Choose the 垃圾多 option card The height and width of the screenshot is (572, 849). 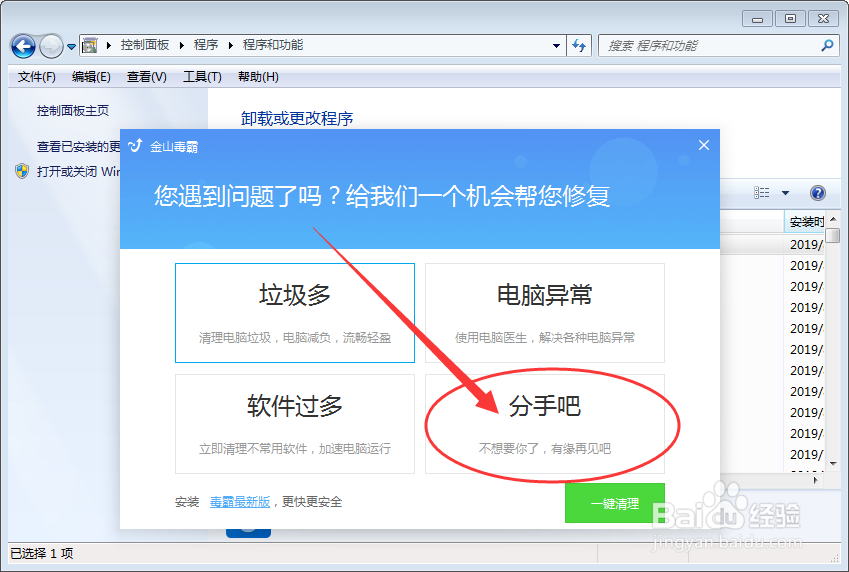pyautogui.click(x=295, y=313)
